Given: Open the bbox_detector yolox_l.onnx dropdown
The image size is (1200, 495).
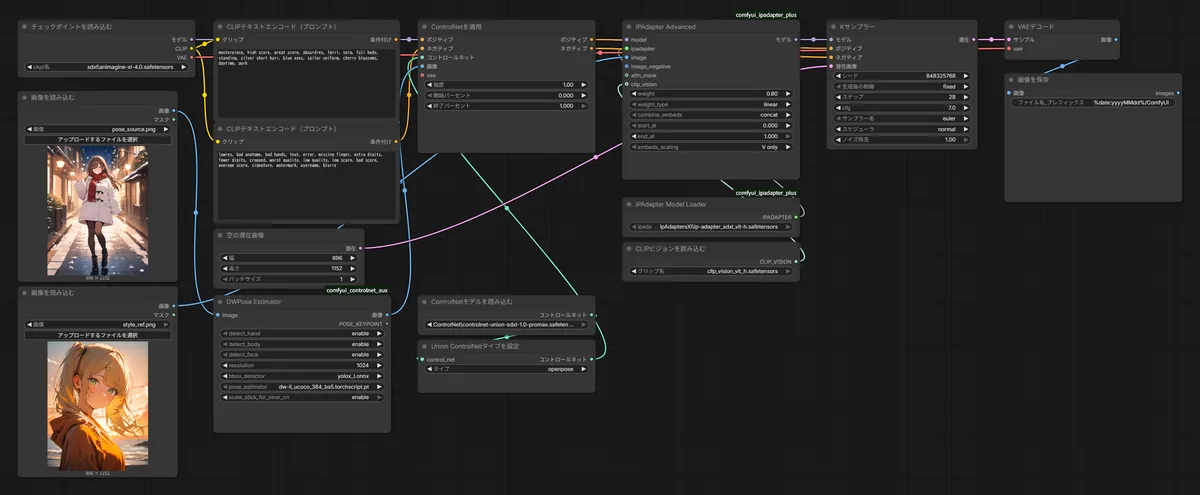Looking at the screenshot, I should click(x=302, y=376).
